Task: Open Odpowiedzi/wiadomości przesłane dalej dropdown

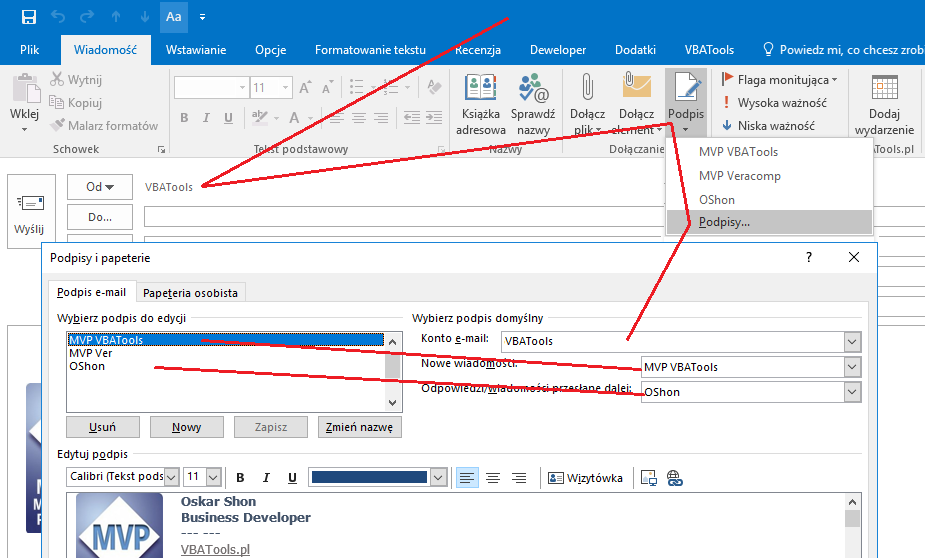Action: click(852, 392)
